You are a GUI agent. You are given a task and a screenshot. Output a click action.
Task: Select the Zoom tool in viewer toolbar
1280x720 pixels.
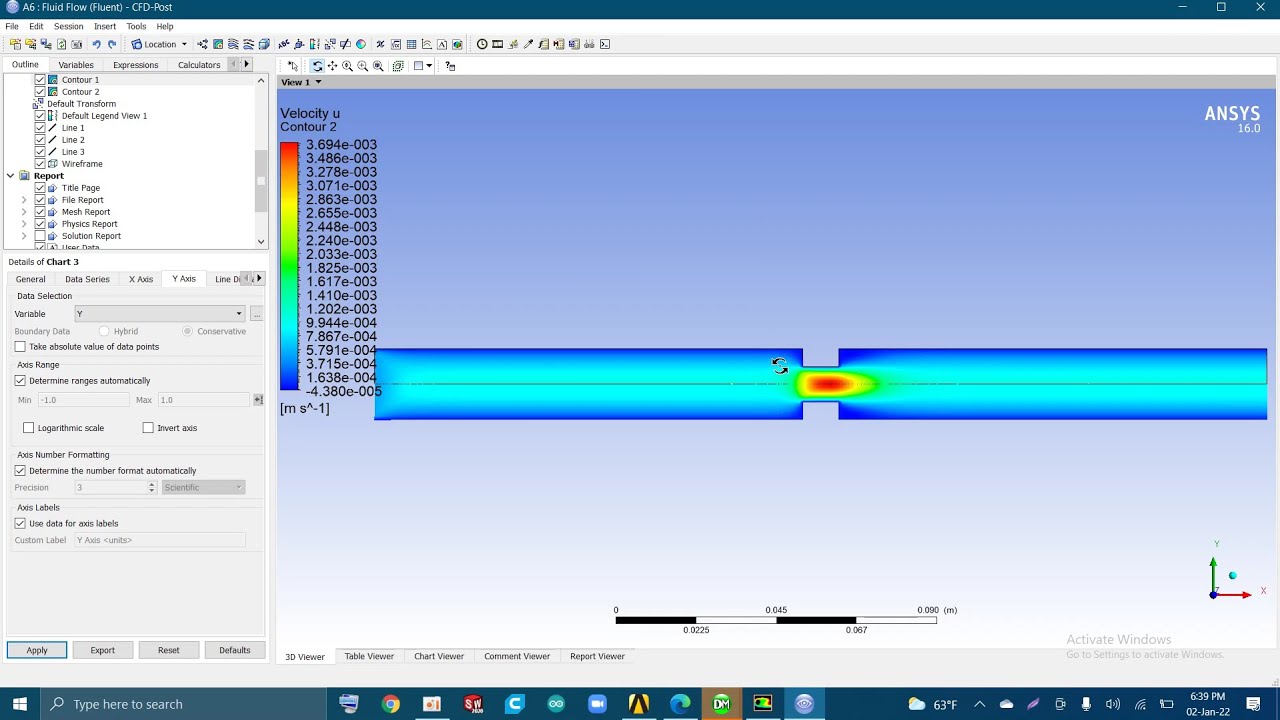347,66
